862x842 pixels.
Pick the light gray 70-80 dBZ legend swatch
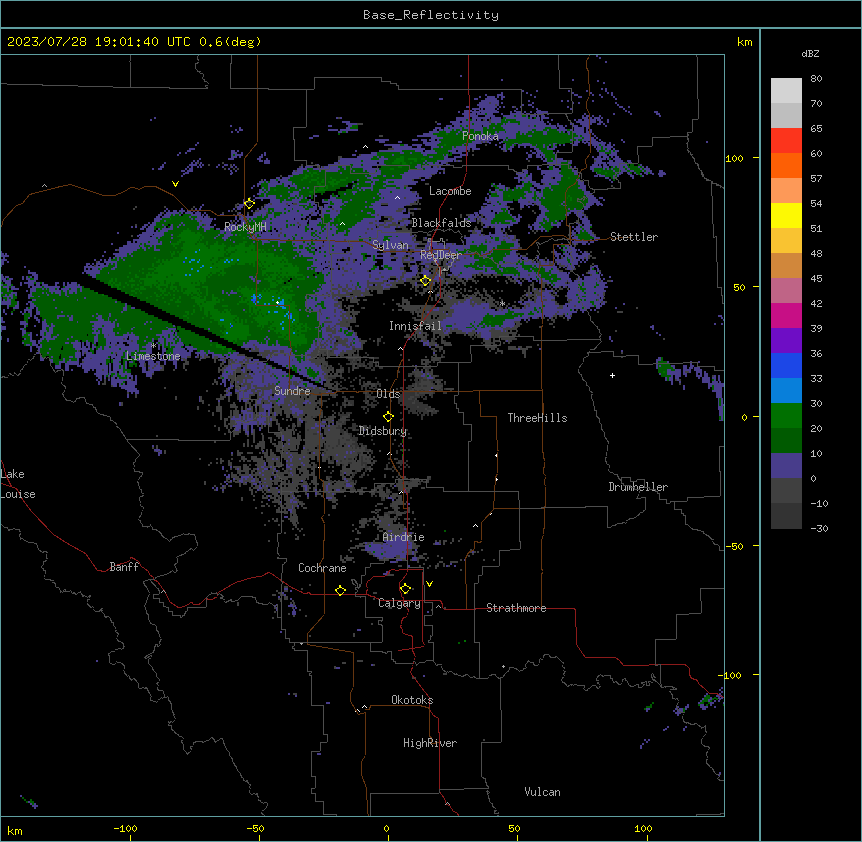click(786, 91)
